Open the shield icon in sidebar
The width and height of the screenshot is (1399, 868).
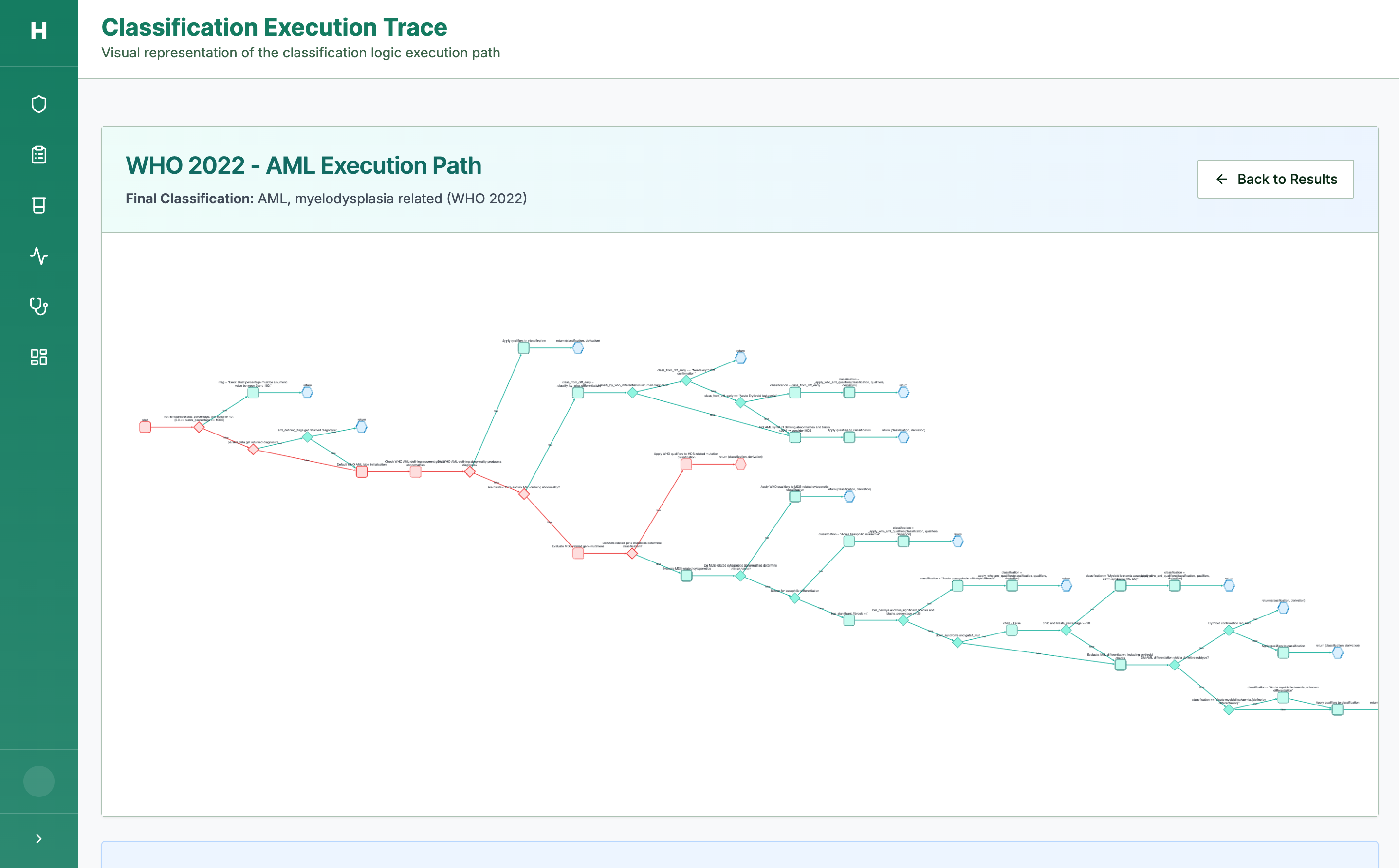[x=38, y=105]
